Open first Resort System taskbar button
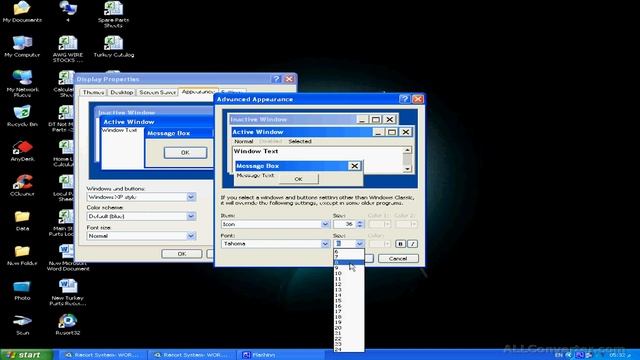The image size is (640, 360). point(102,355)
